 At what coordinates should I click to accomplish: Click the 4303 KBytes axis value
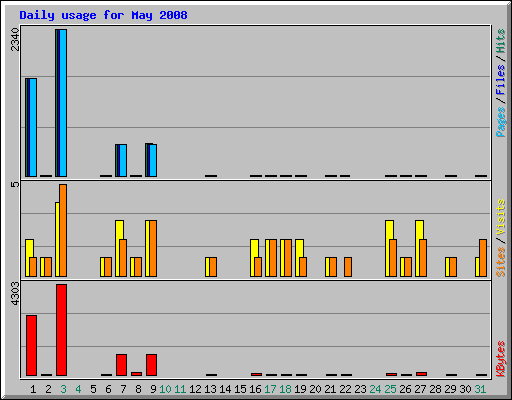tap(15, 294)
